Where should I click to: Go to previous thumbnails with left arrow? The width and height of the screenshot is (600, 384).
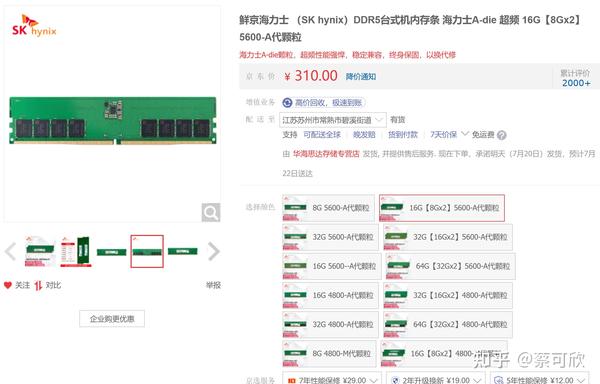point(10,251)
